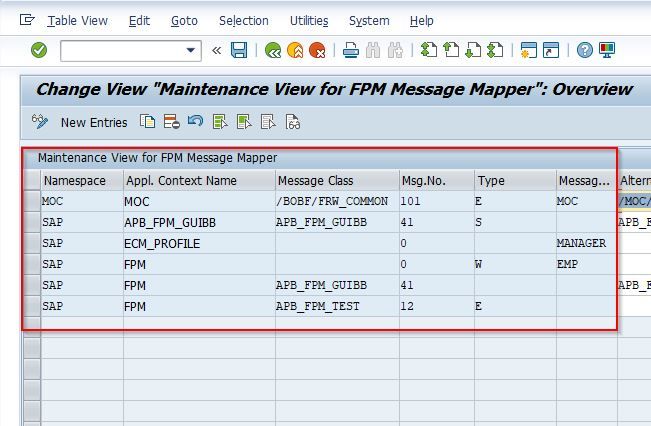Open the system menu icon left of Table View
Screen dimensions: 651x426
pyautogui.click(x=27, y=20)
